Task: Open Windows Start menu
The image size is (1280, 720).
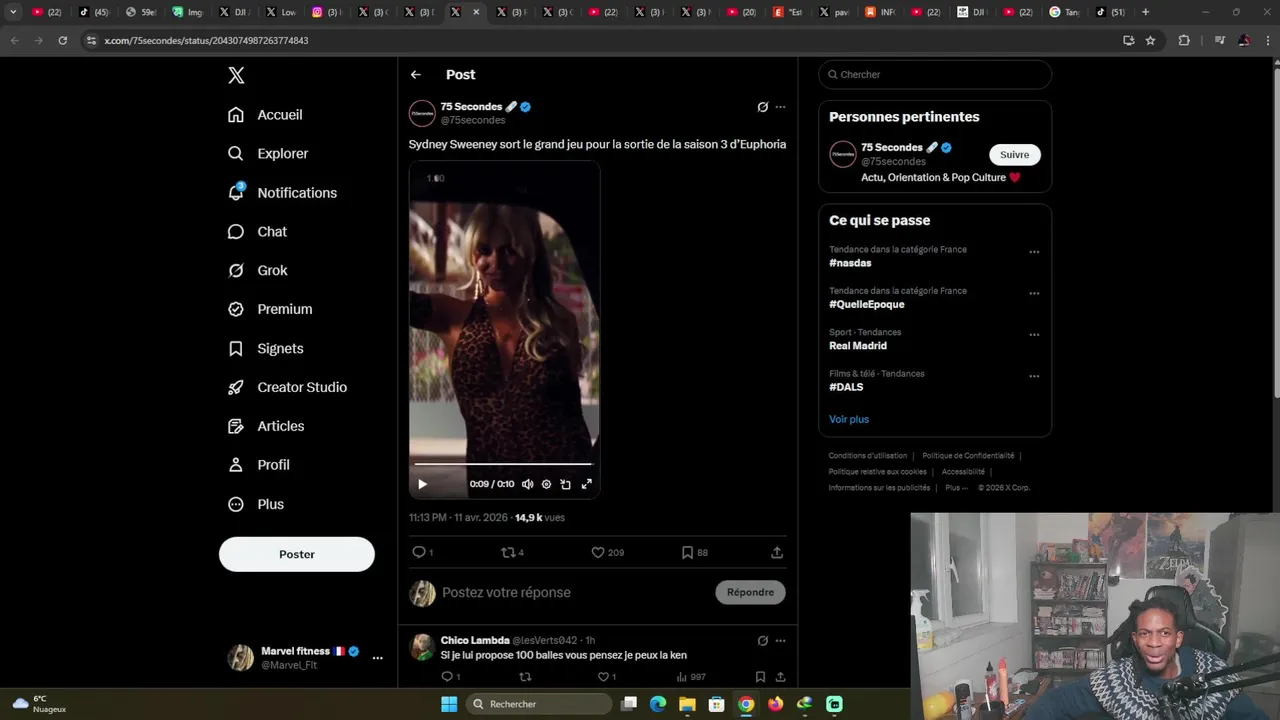Action: pos(449,704)
